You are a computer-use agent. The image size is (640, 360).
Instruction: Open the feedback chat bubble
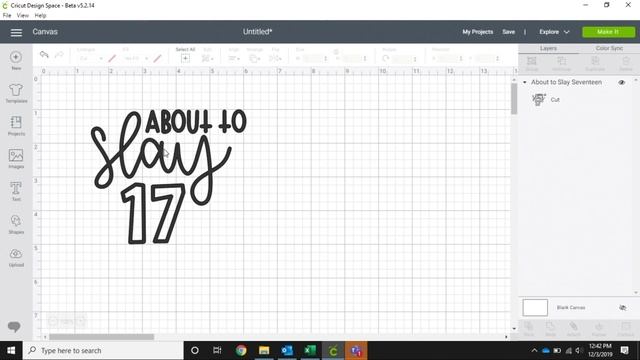(x=14, y=327)
